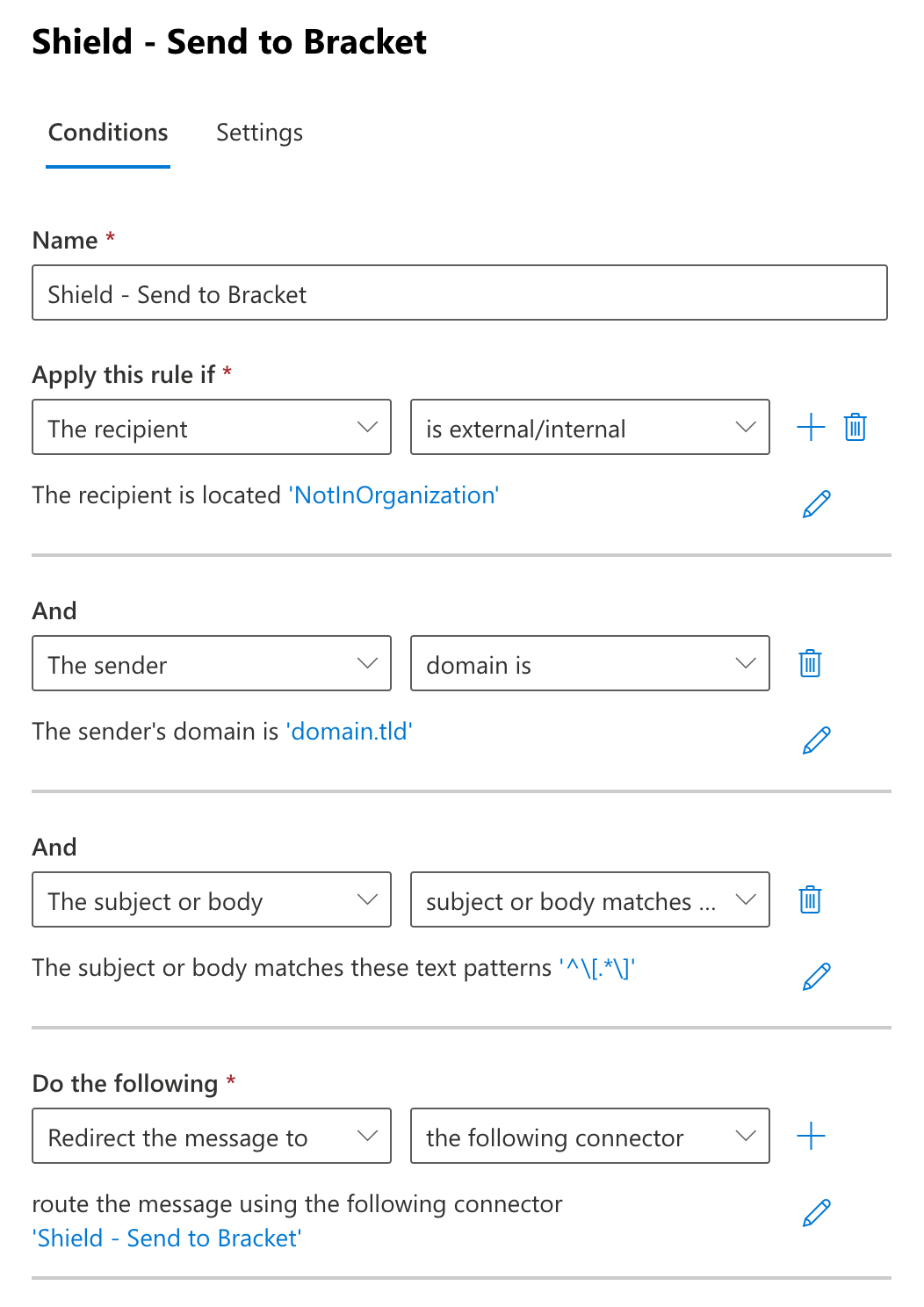Add another condition with the plus icon beside is external/internal

coord(811,428)
